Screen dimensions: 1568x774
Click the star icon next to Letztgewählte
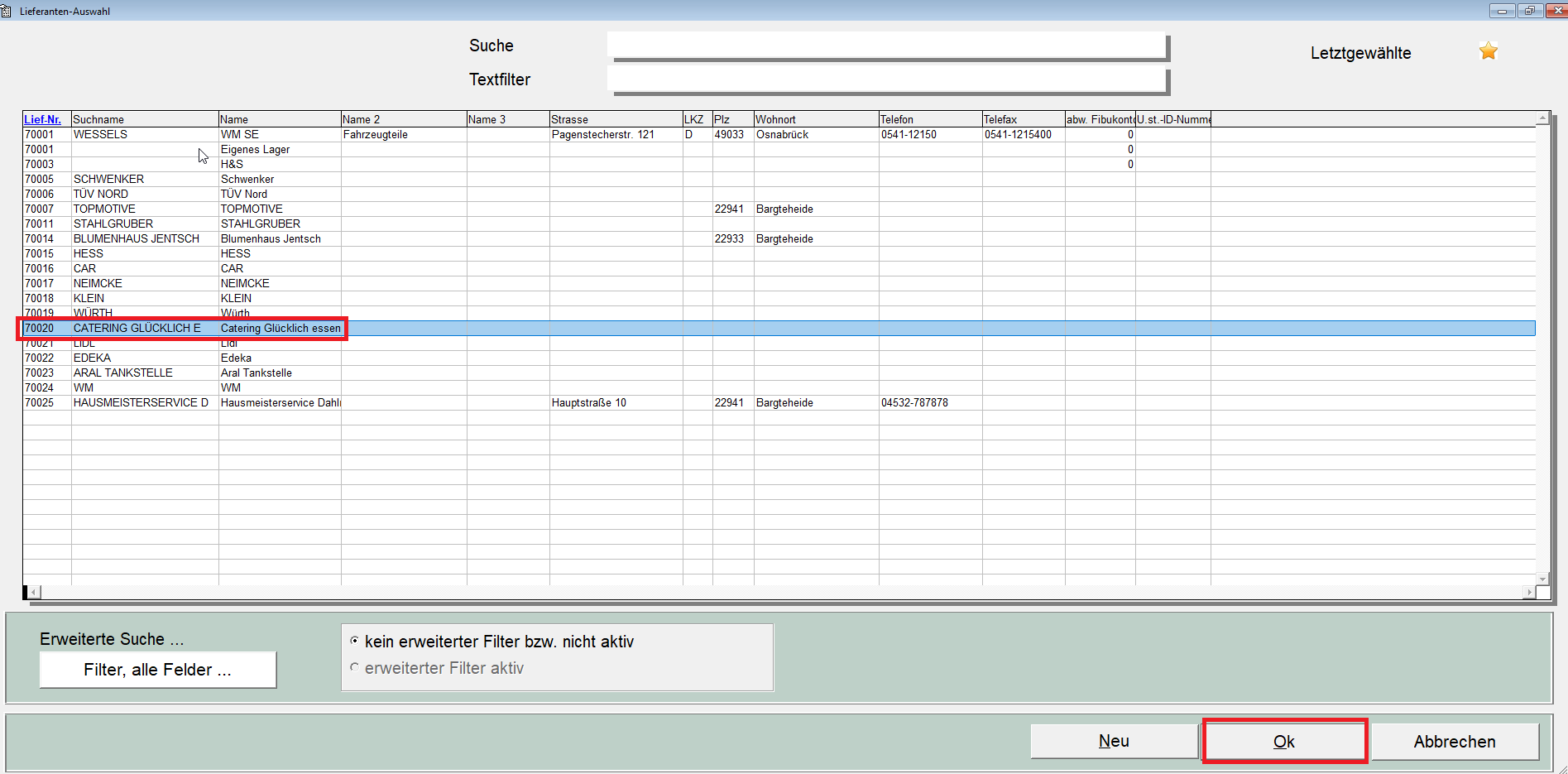[1489, 51]
